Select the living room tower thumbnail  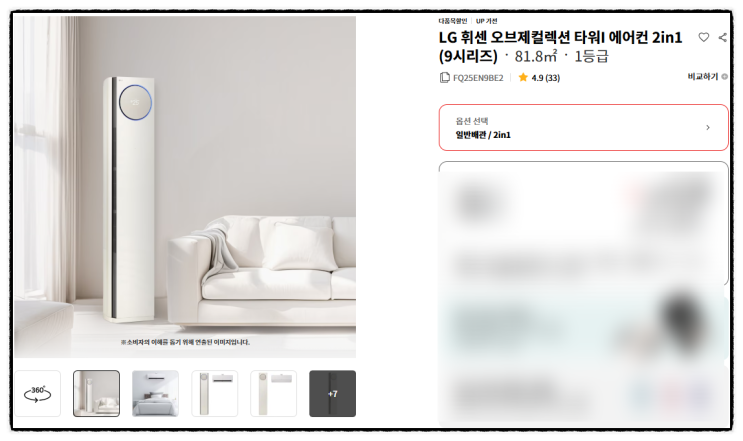tap(96, 394)
